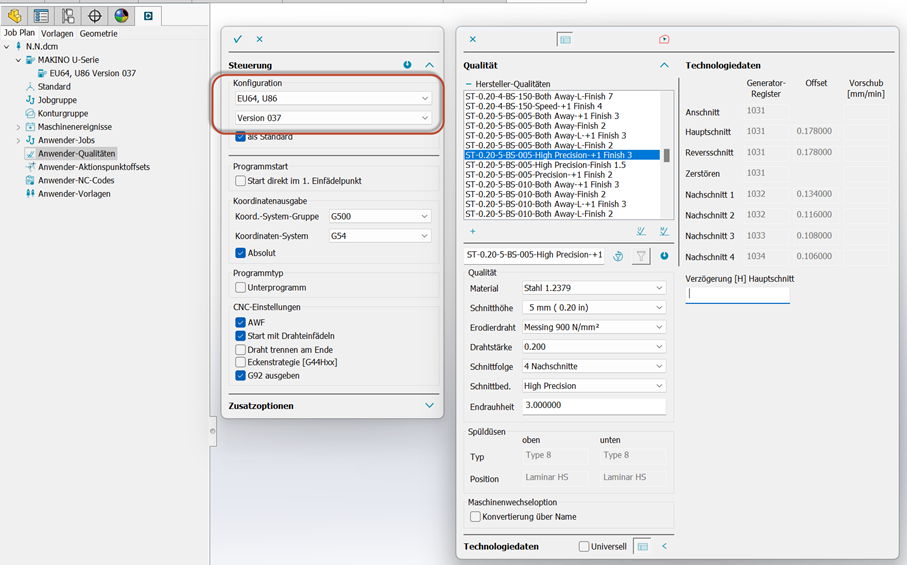The width and height of the screenshot is (907, 565).
Task: Click the red icon atop the Qualität dialog
Action: click(x=664, y=39)
